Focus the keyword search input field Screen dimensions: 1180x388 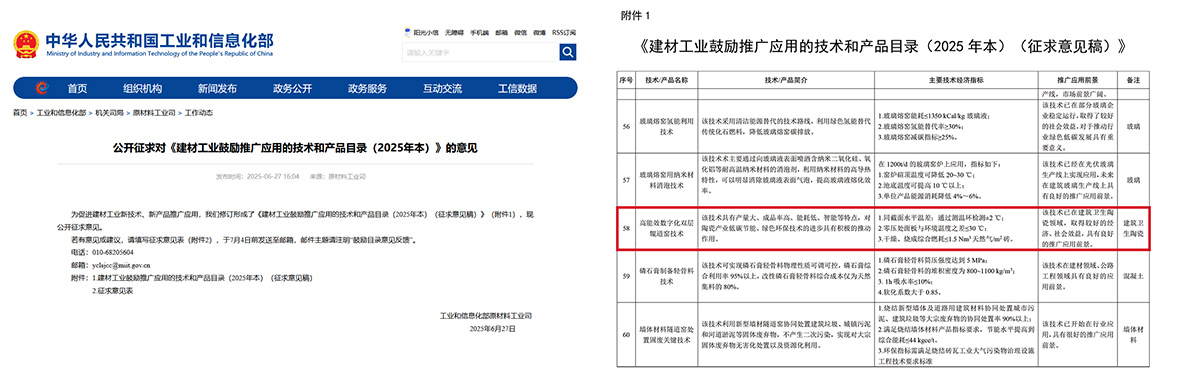480,52
